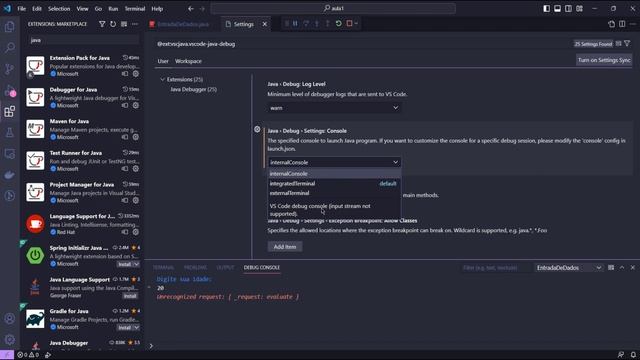Open the Manage gear in the activity bar
This screenshot has width=640, height=360.
tap(9, 339)
